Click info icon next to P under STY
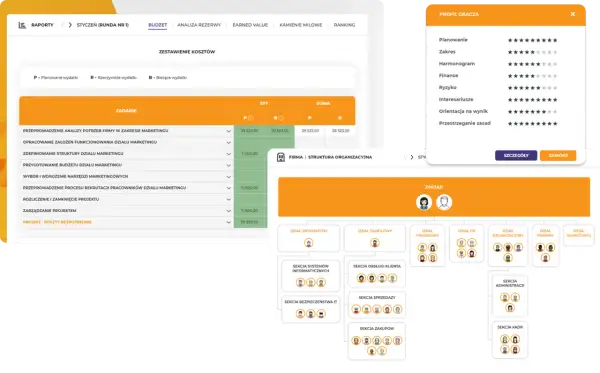Screen dimensions: 600x373 (251, 118)
